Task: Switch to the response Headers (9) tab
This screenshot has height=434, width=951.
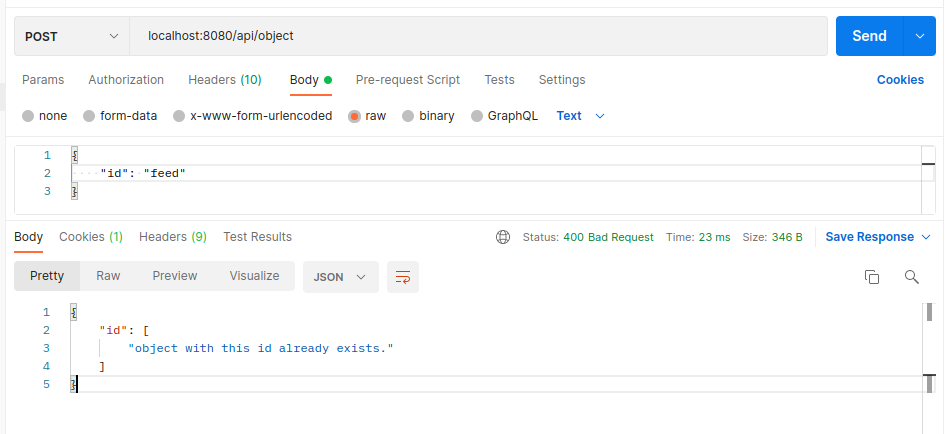Action: 173,237
